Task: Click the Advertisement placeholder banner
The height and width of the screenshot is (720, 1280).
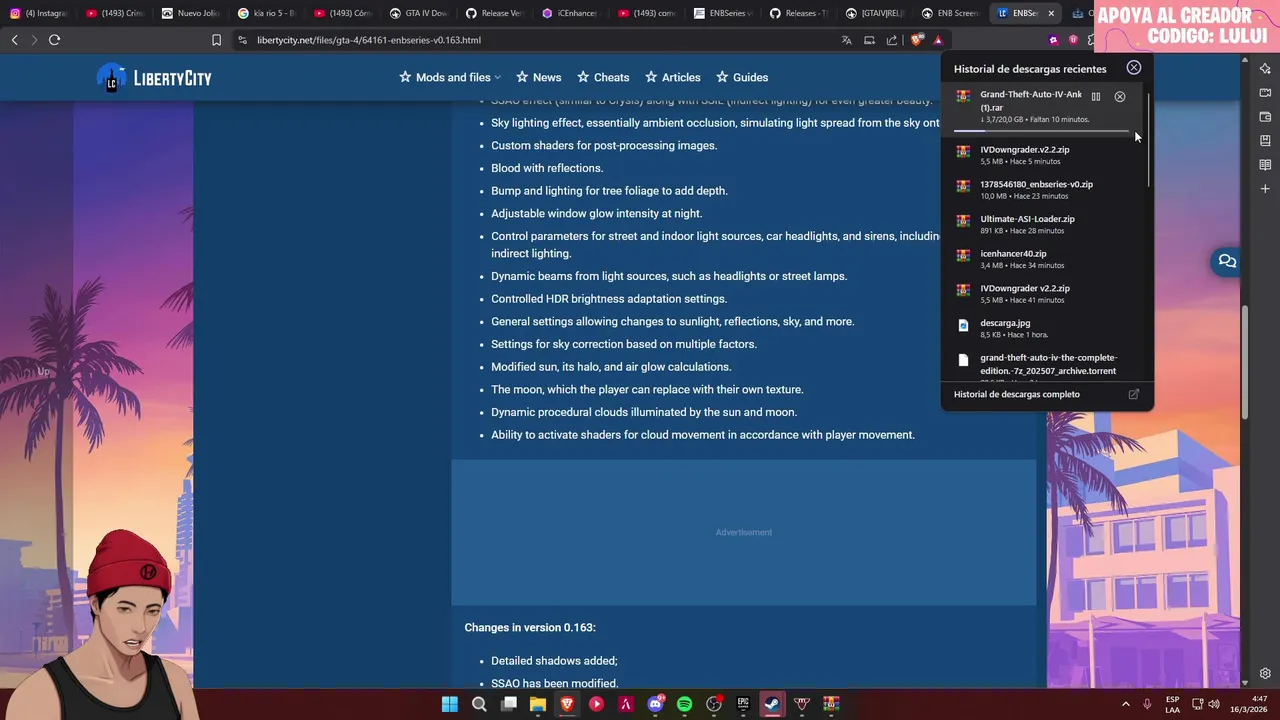Action: point(743,532)
